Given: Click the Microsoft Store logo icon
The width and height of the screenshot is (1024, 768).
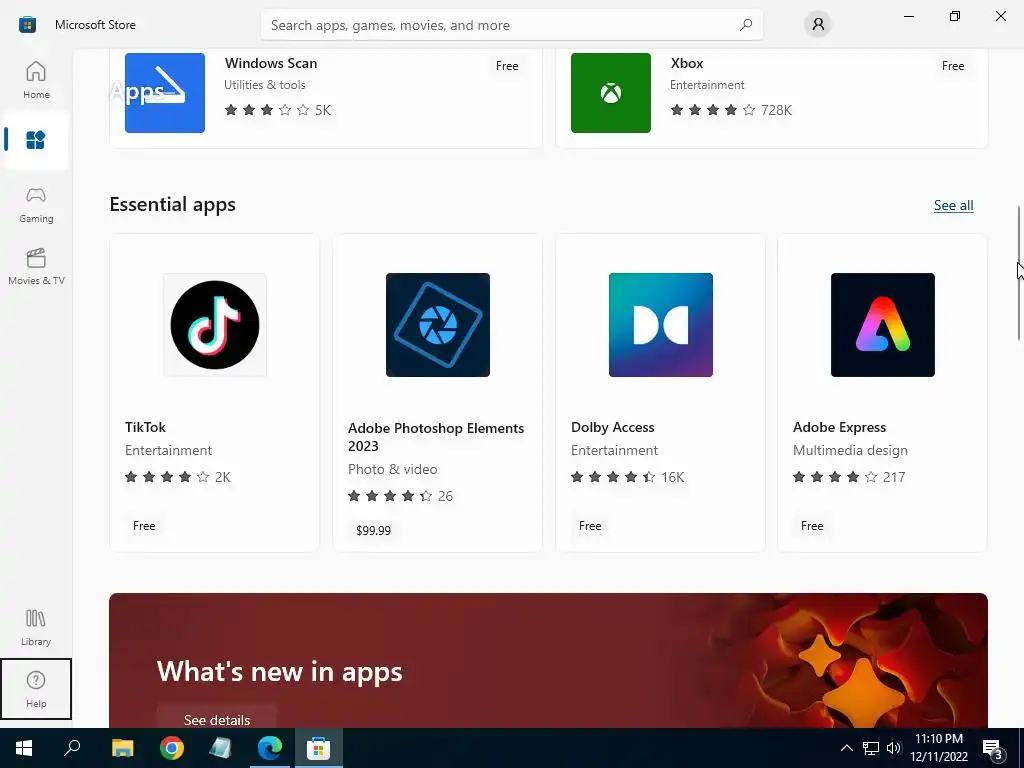Looking at the screenshot, I should [x=27, y=25].
